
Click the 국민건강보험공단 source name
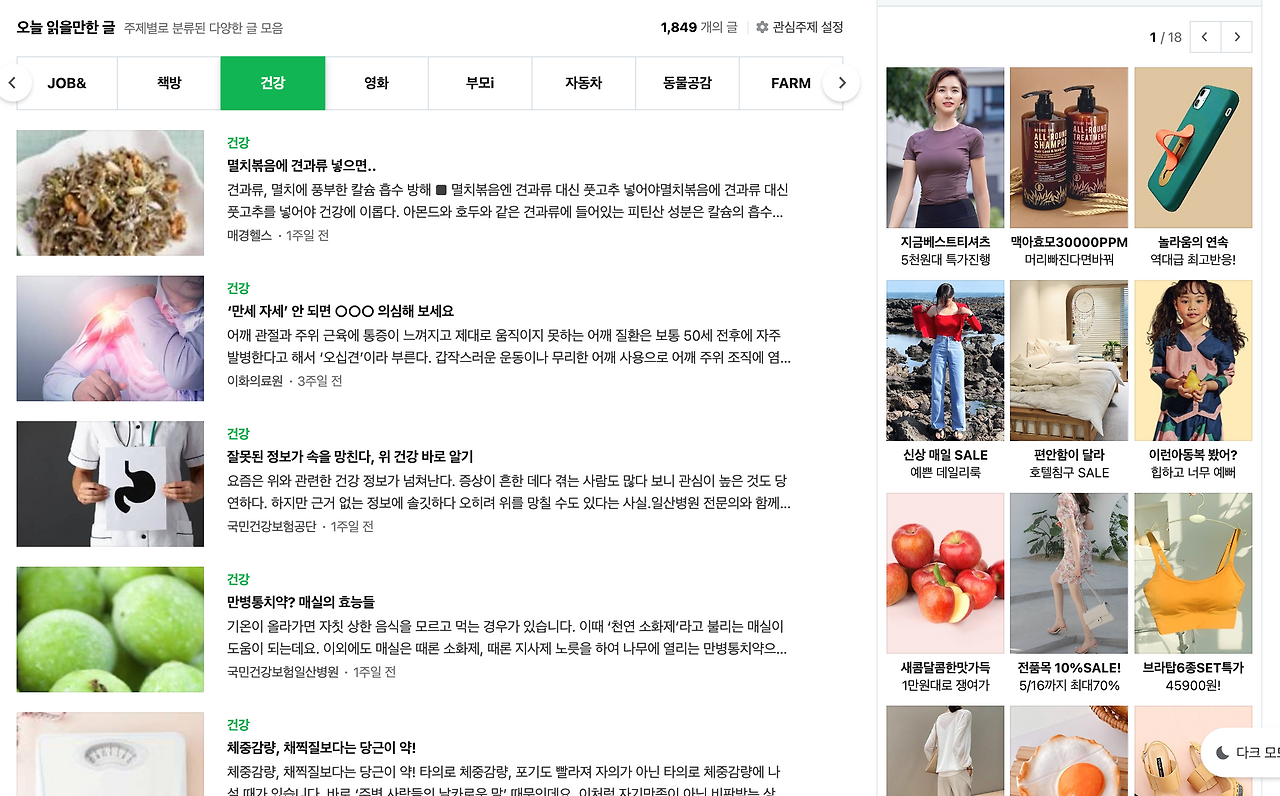(x=271, y=526)
